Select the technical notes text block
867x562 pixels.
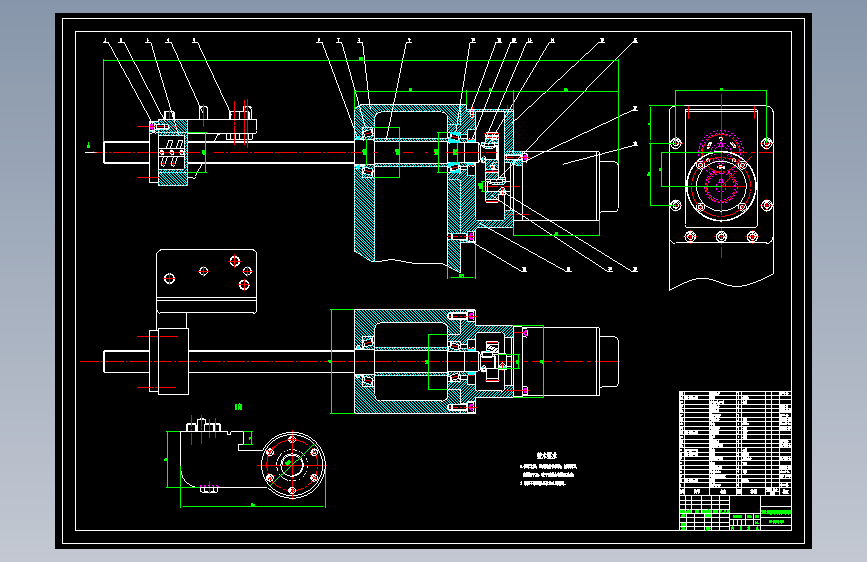[x=547, y=469]
